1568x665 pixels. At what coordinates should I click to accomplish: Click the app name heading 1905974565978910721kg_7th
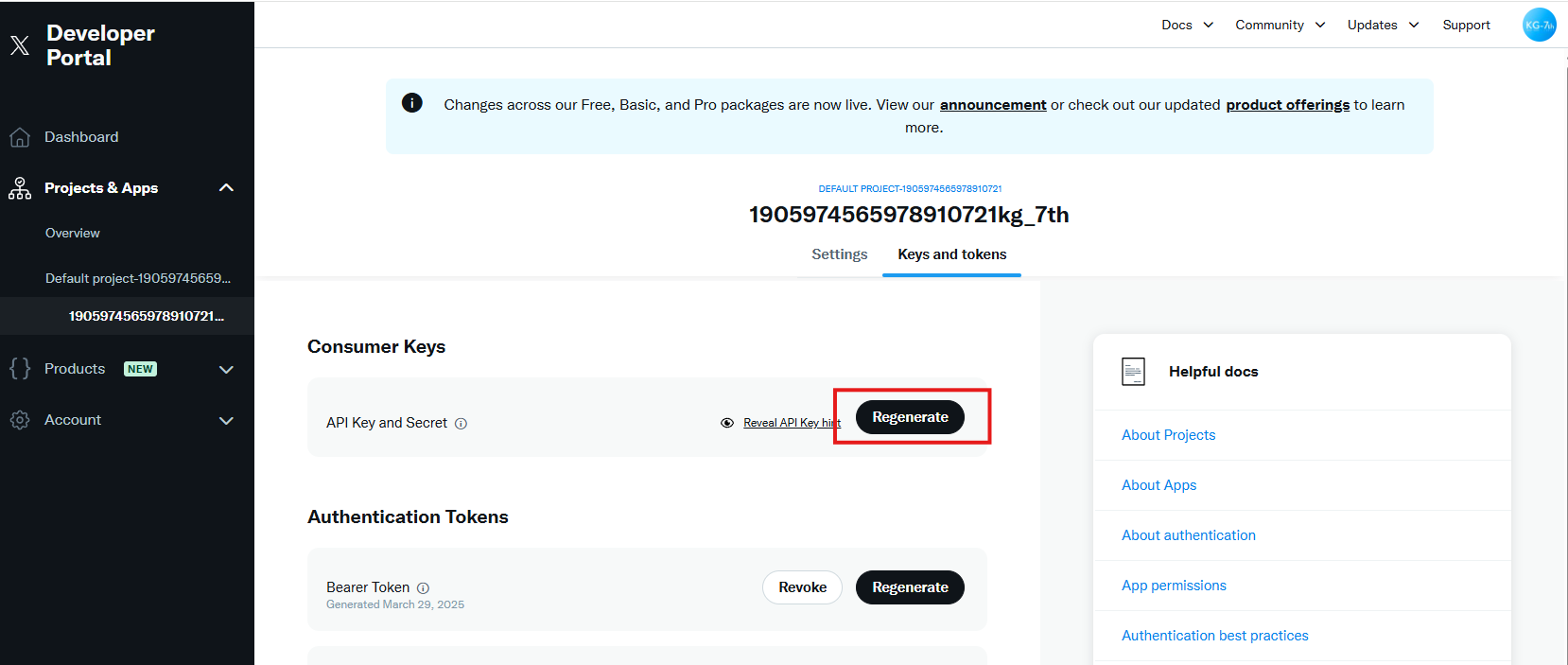click(x=909, y=215)
